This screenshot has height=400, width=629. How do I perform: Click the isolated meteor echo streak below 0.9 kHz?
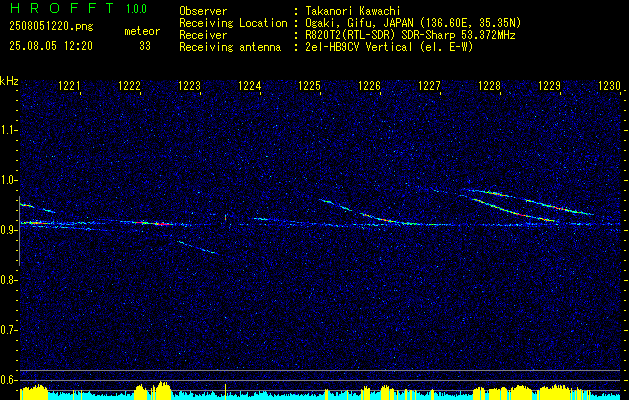pos(198,247)
